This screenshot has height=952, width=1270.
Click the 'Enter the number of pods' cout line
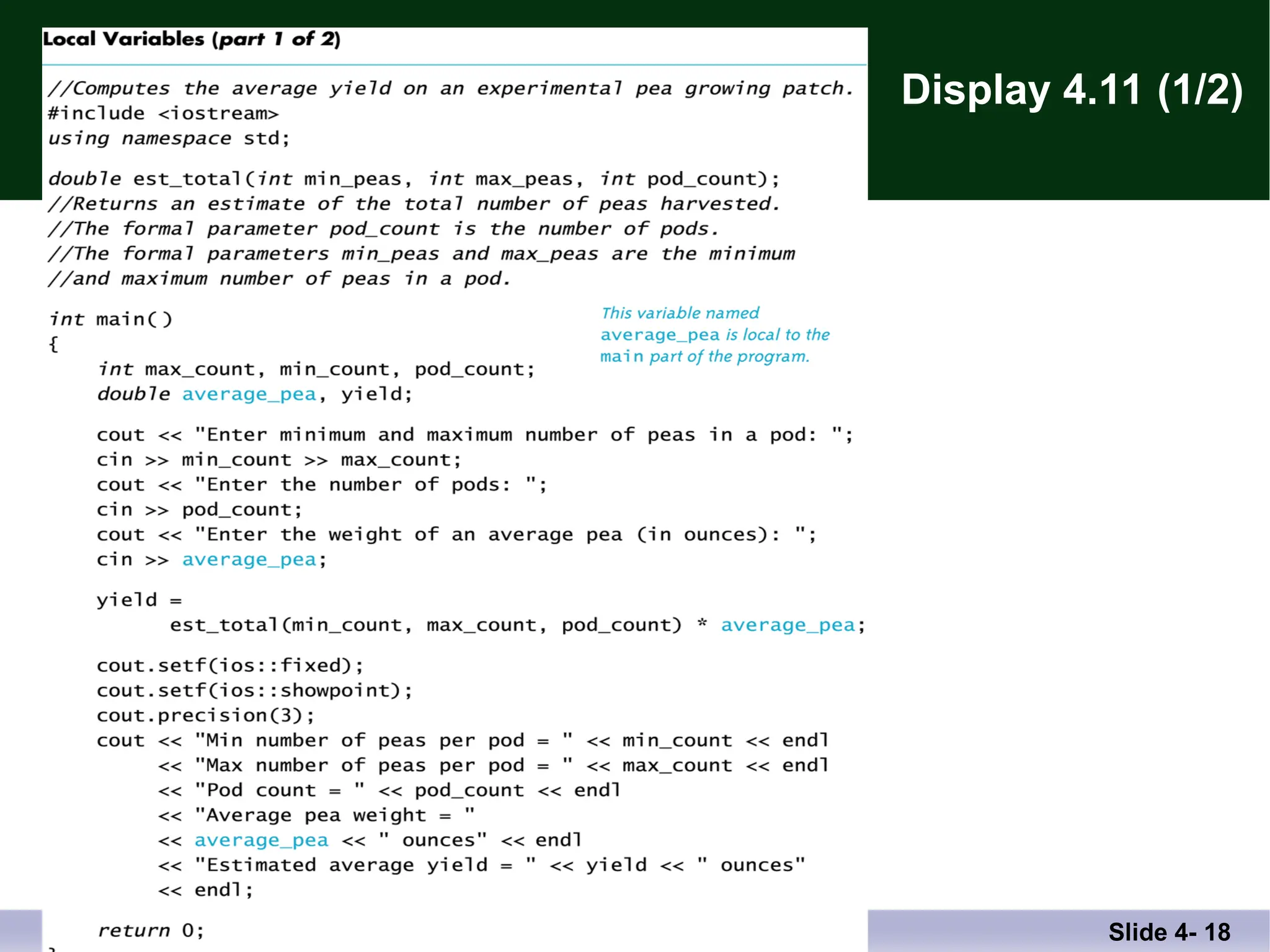point(322,485)
